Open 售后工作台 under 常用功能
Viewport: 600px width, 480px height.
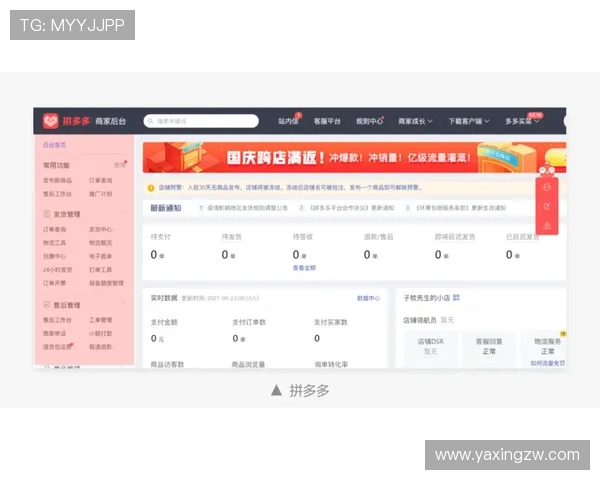[57, 194]
